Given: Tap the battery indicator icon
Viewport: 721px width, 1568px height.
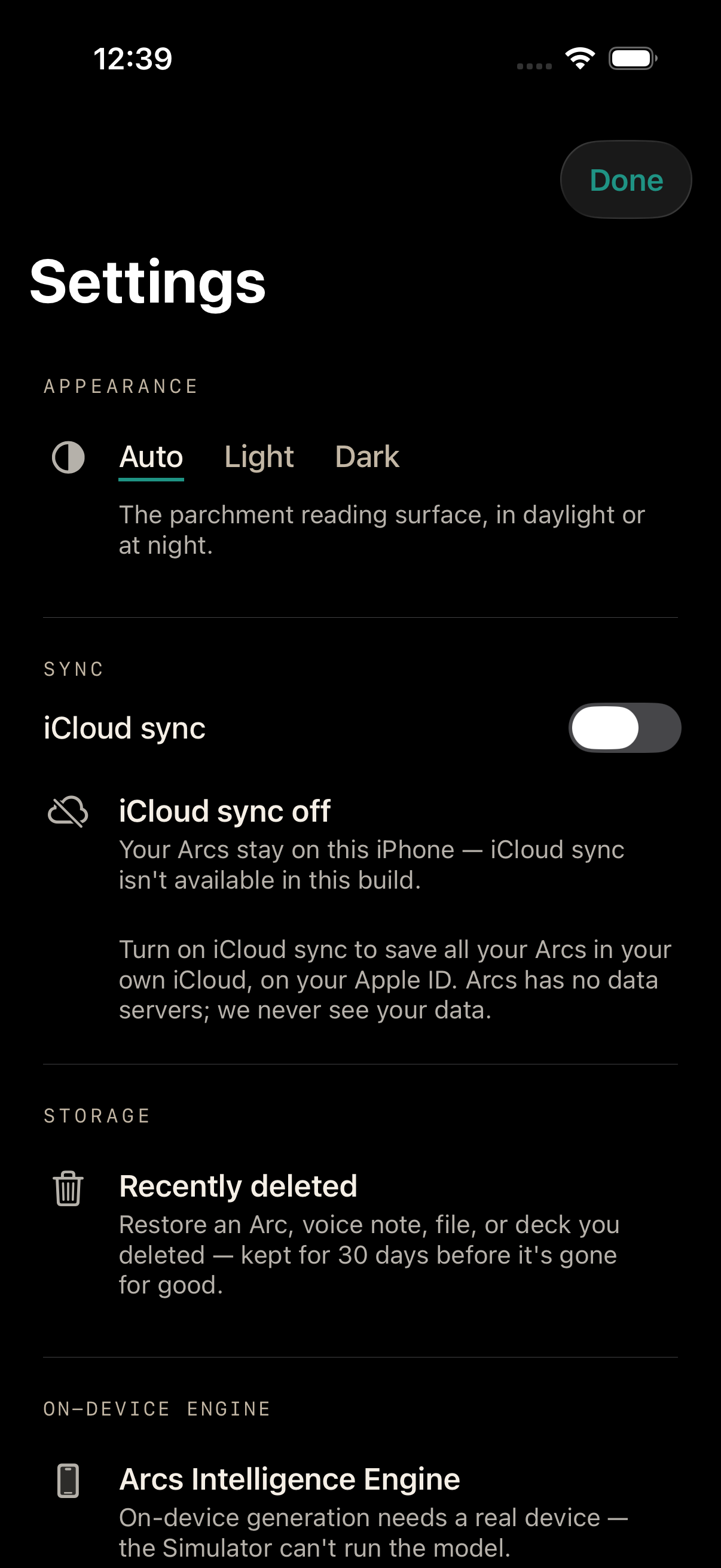Looking at the screenshot, I should click(x=633, y=59).
